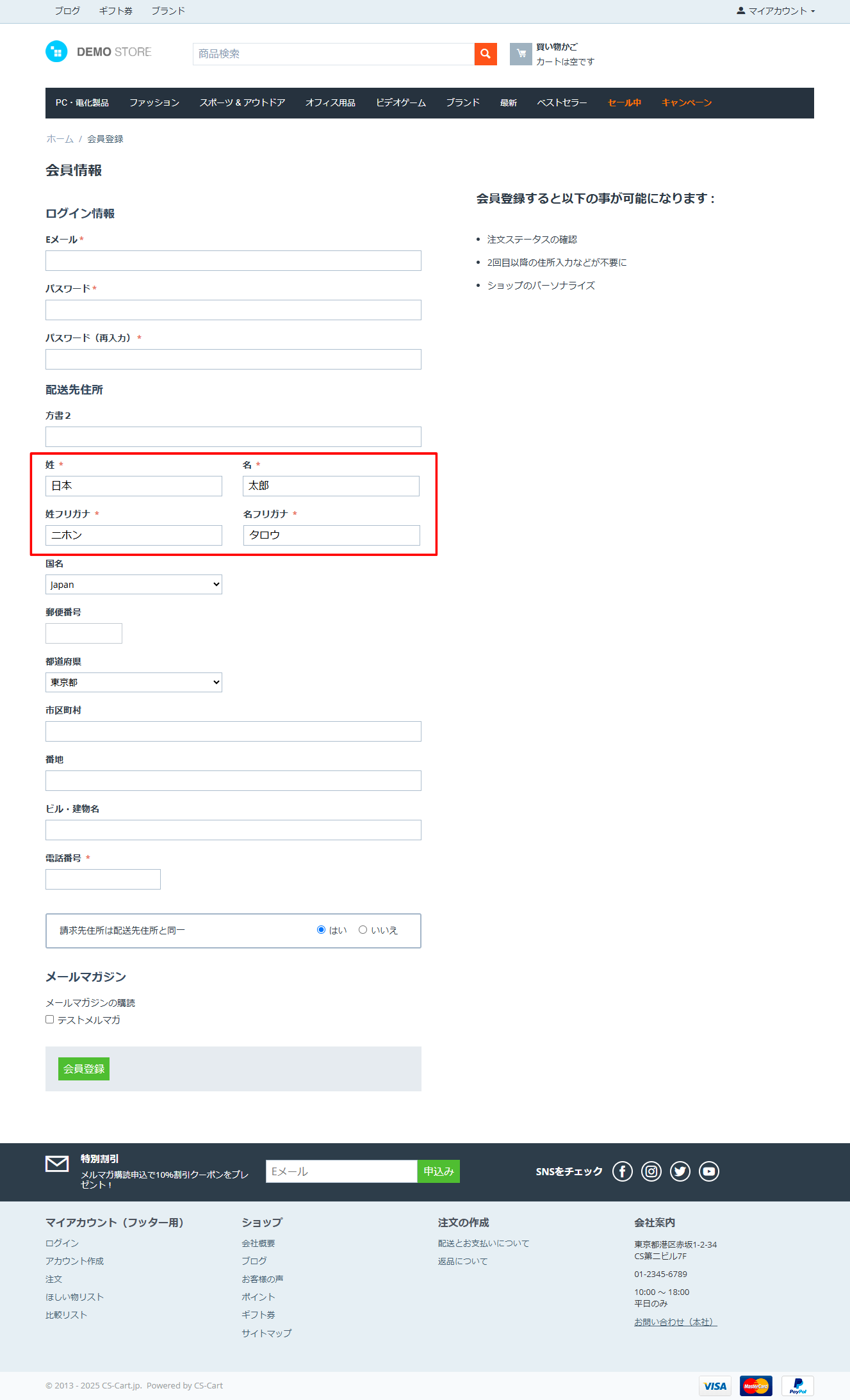Follow the ホーム breadcrumb link
Image resolution: width=850 pixels, height=1400 pixels.
(60, 139)
